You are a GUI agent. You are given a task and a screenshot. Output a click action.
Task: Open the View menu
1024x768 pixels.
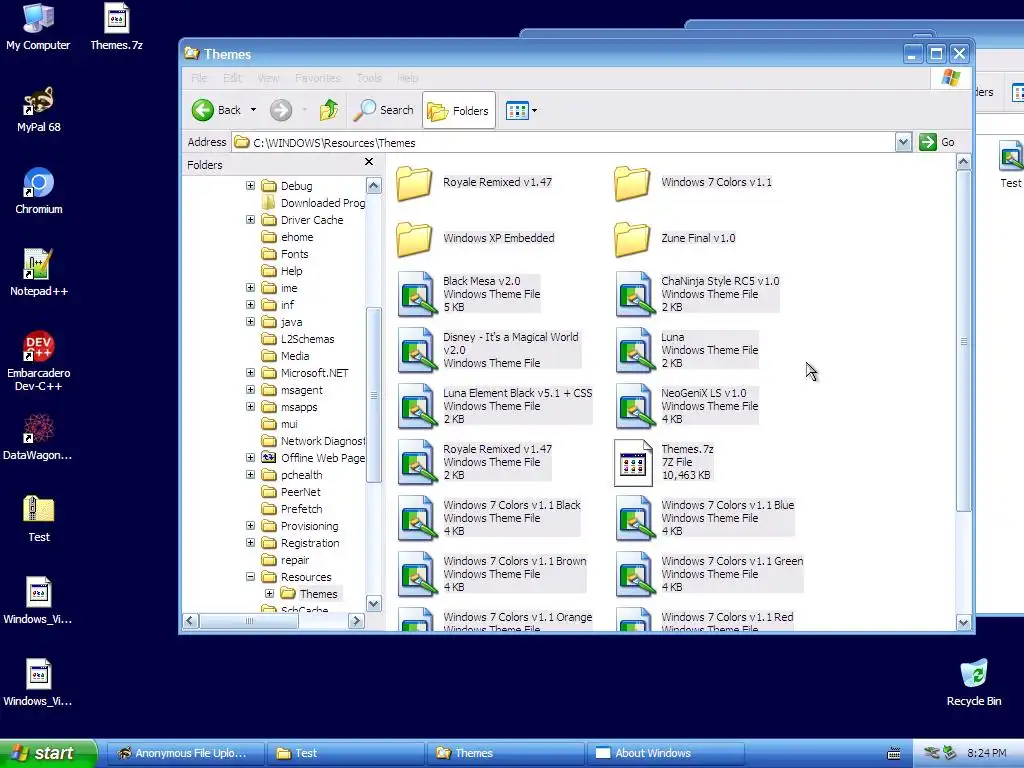[268, 78]
